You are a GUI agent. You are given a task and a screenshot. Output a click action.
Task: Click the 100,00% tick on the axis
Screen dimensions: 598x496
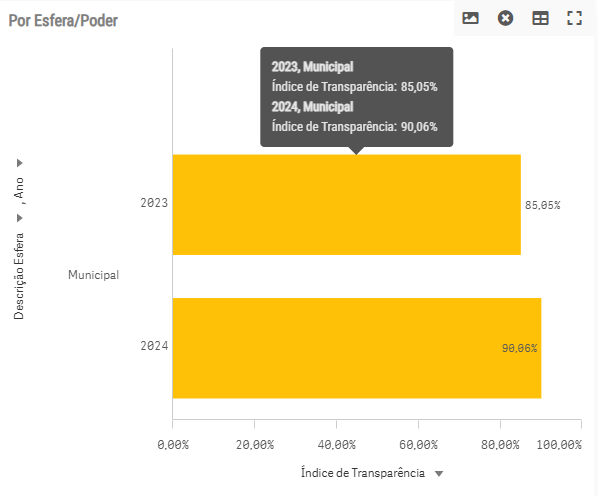tap(559, 445)
